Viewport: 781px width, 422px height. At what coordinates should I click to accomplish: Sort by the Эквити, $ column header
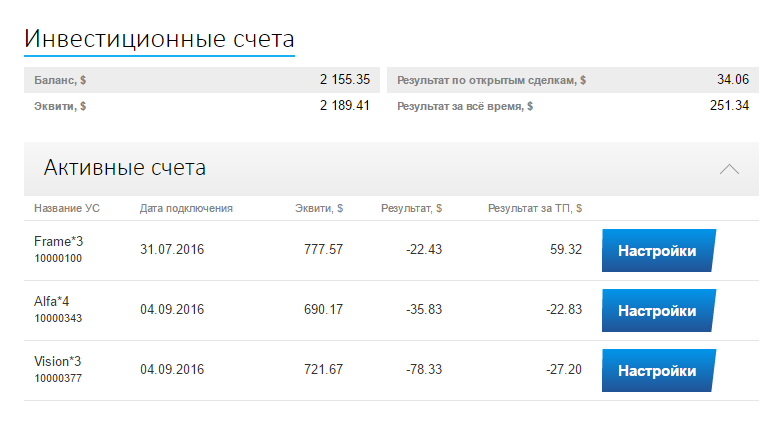pos(319,209)
